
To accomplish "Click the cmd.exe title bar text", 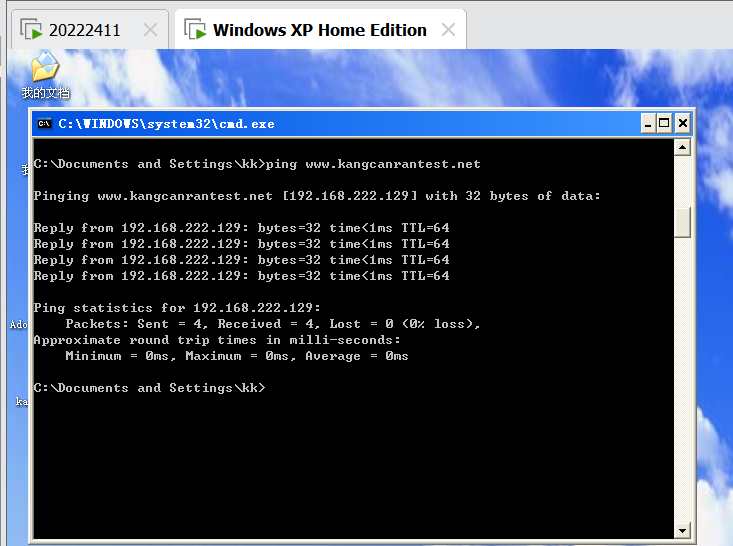I will [166, 124].
